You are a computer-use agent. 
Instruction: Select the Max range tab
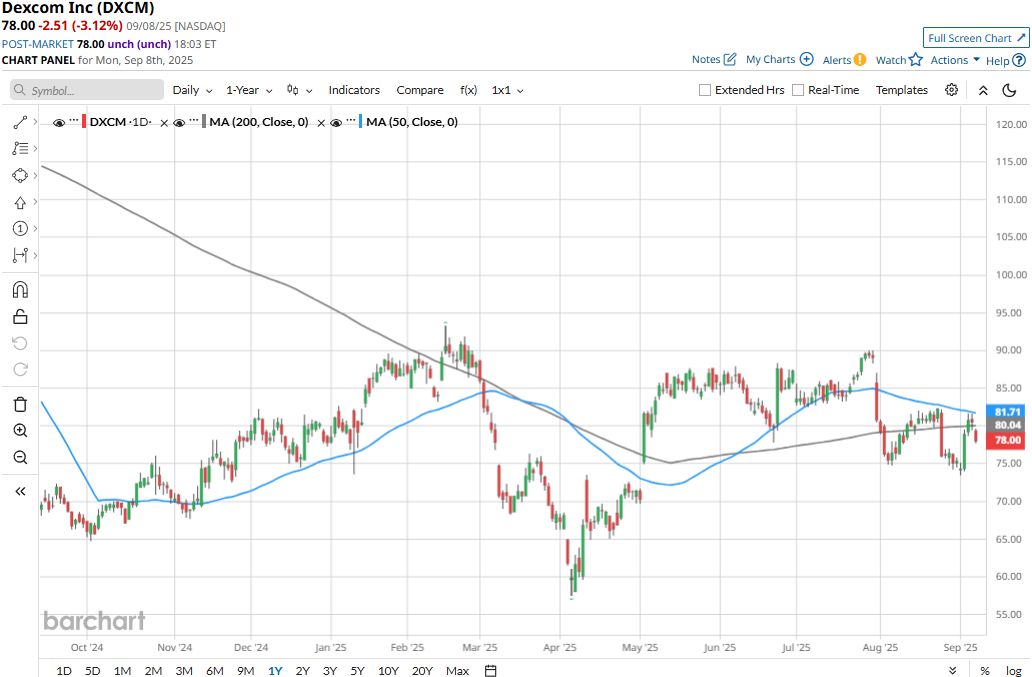pyautogui.click(x=457, y=670)
